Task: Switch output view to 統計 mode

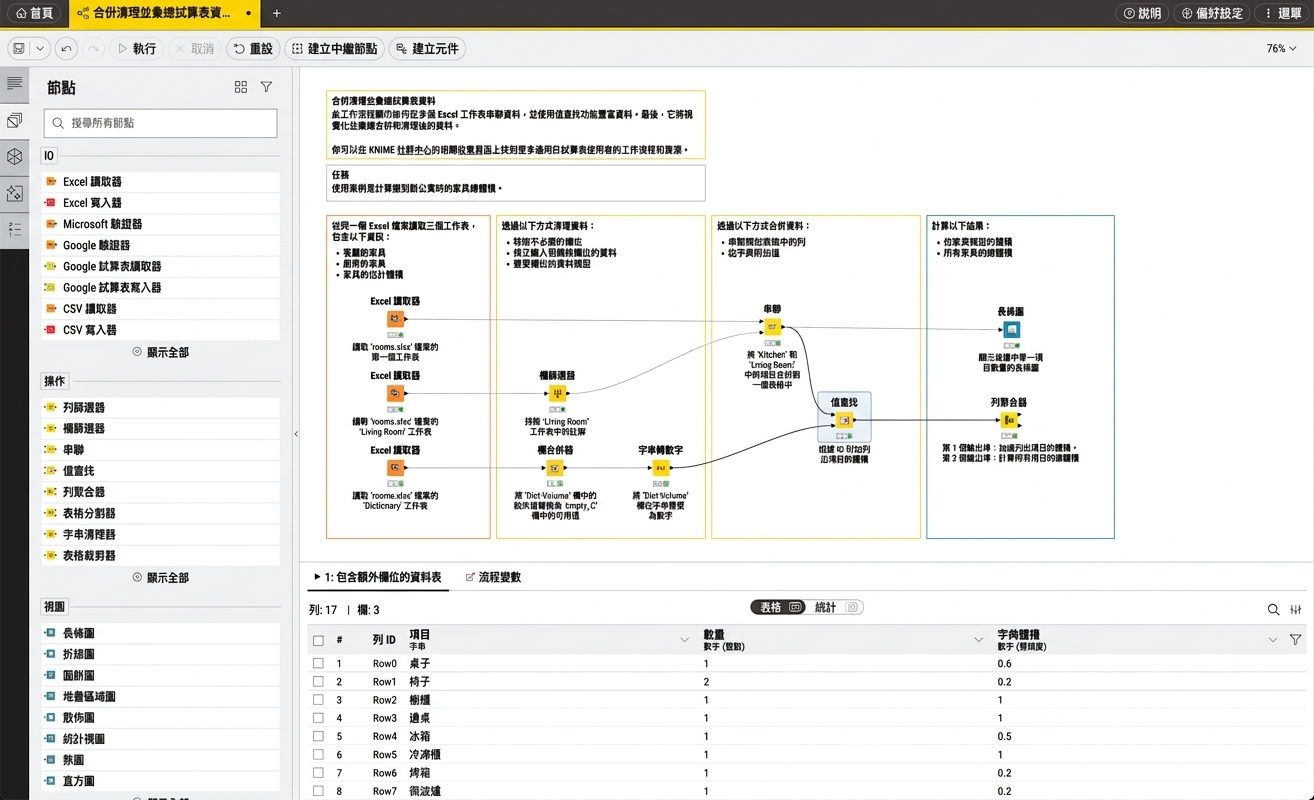Action: coord(836,607)
